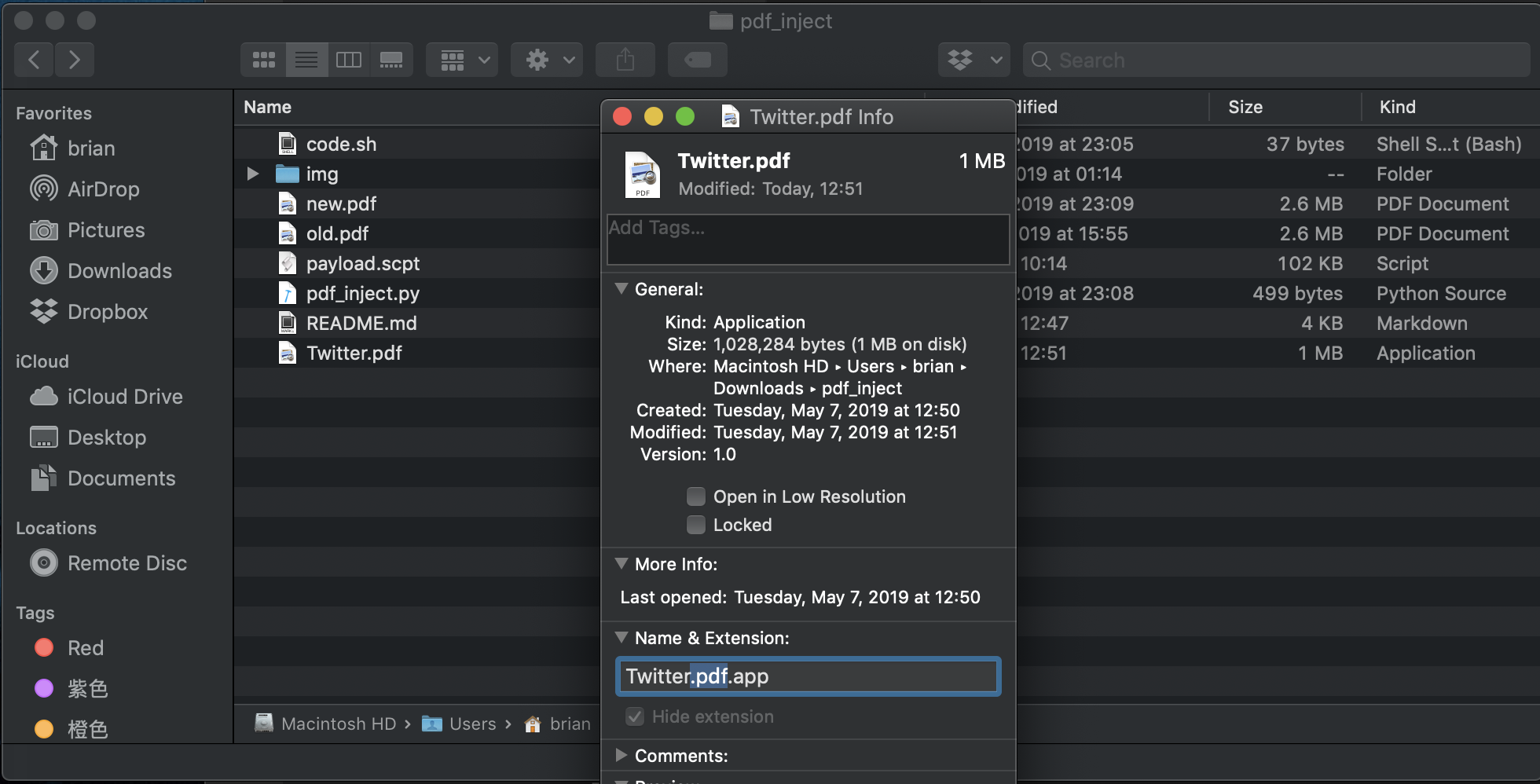This screenshot has width=1540, height=784.
Task: Enable Open in Low Resolution checkbox
Action: [696, 496]
